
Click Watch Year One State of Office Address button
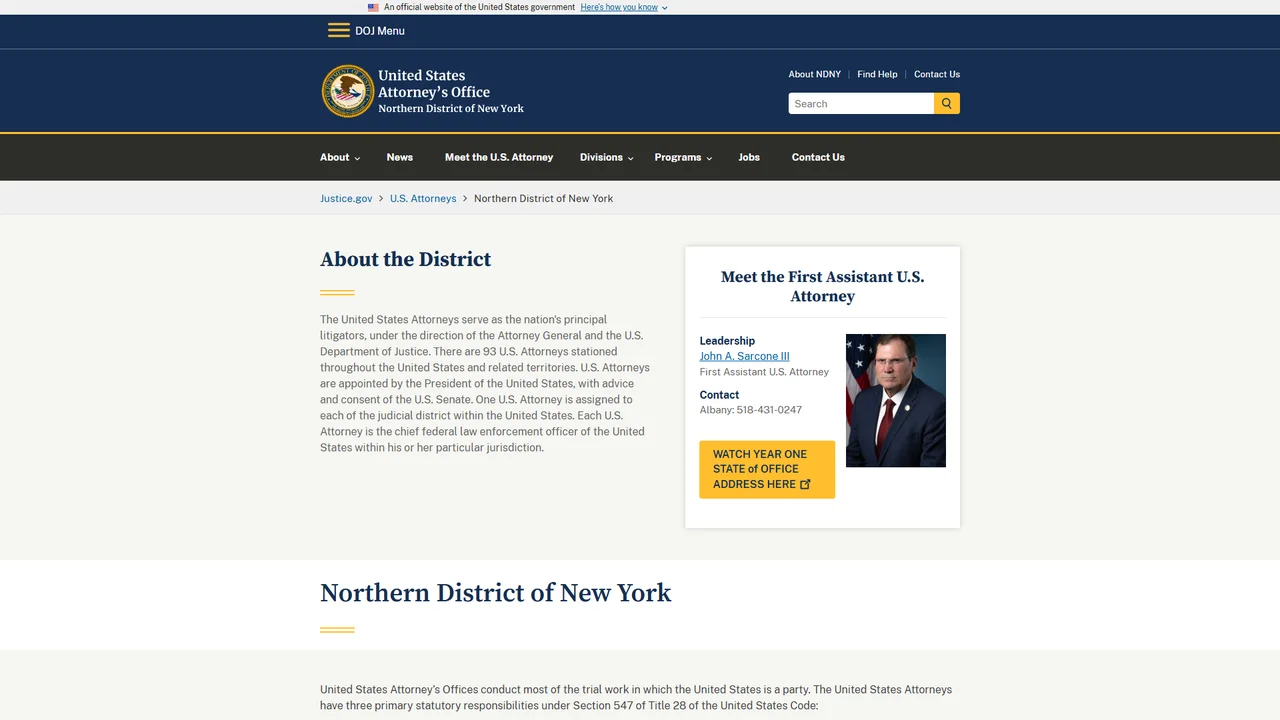pos(767,469)
